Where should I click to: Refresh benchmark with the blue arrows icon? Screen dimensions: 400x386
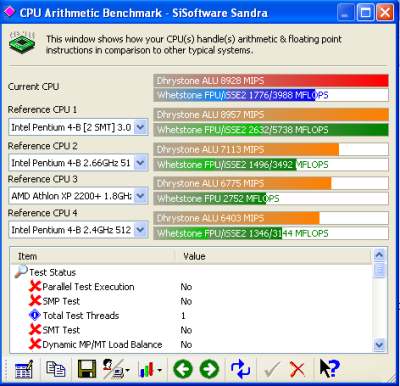coord(240,369)
